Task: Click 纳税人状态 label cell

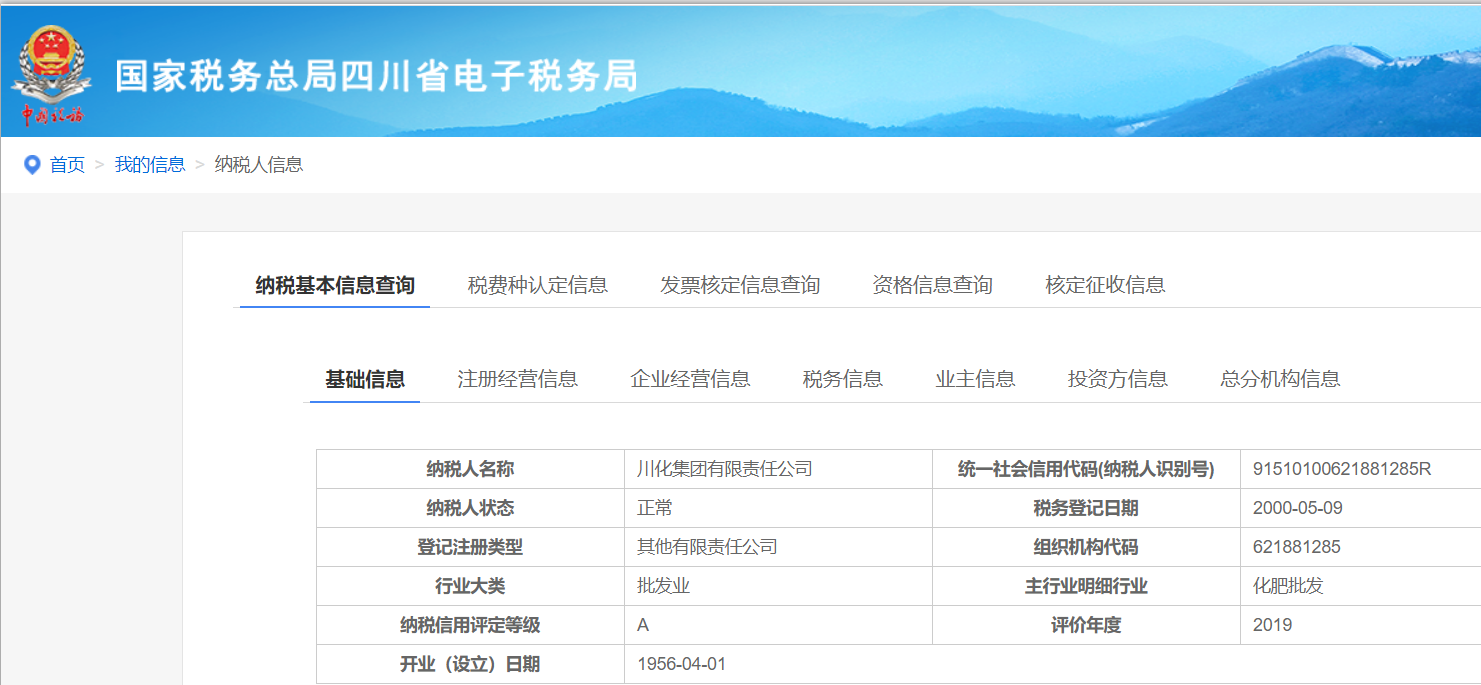Action: click(x=470, y=508)
